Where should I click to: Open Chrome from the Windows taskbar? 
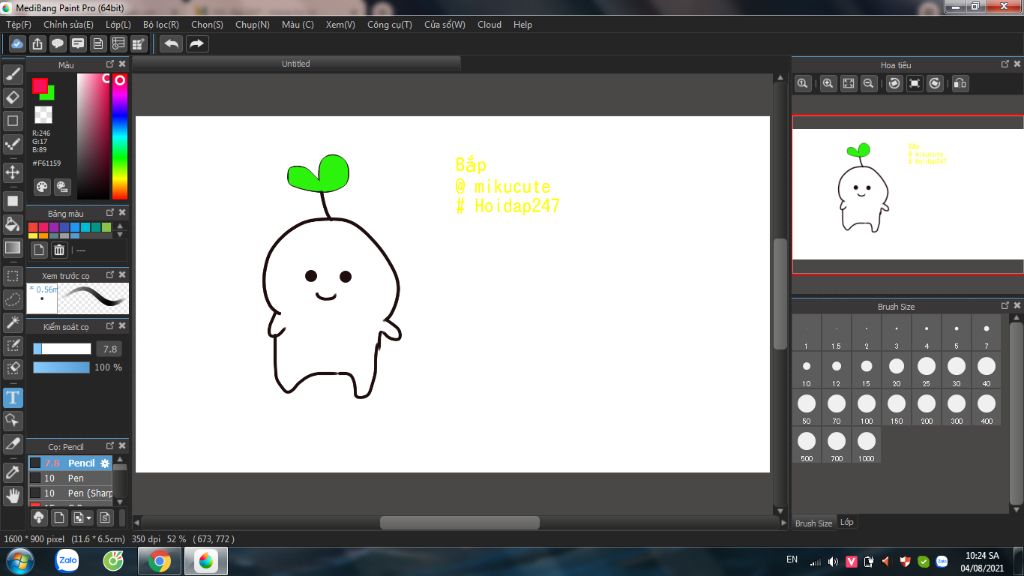tap(158, 561)
